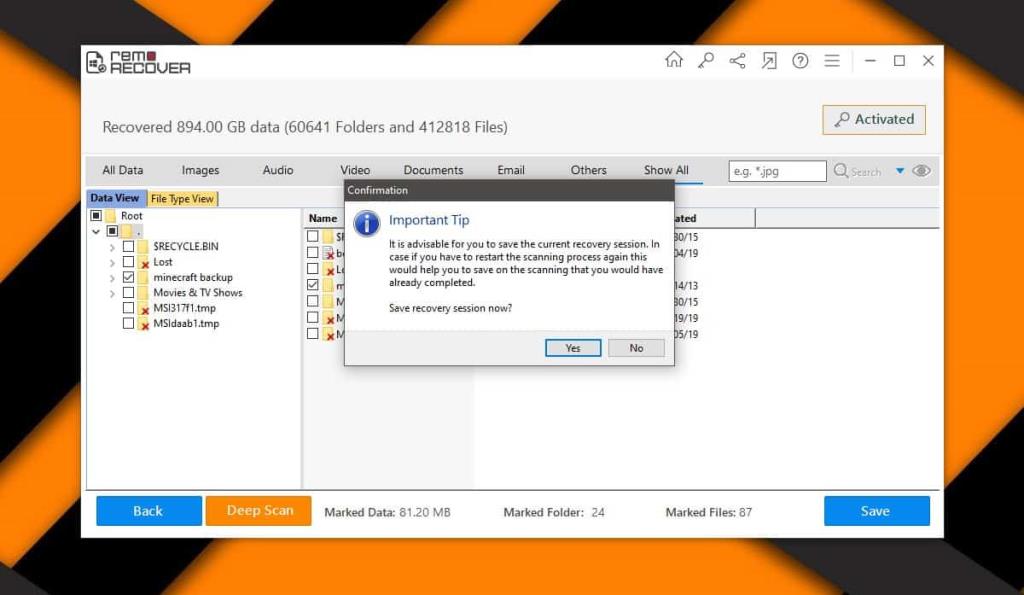Click the Home icon in title bar
The height and width of the screenshot is (595, 1024).
[x=674, y=60]
